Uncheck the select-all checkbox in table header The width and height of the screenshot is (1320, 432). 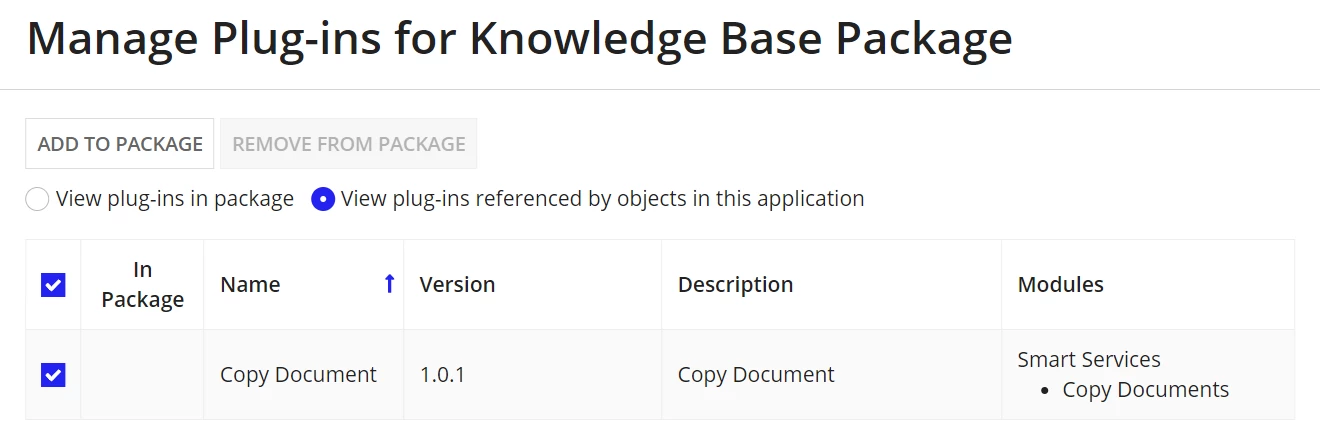click(x=53, y=285)
